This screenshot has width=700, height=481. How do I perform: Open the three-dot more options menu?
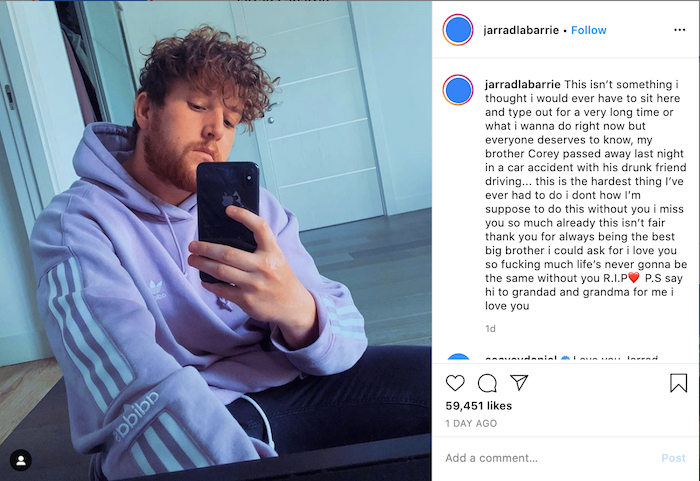click(679, 30)
